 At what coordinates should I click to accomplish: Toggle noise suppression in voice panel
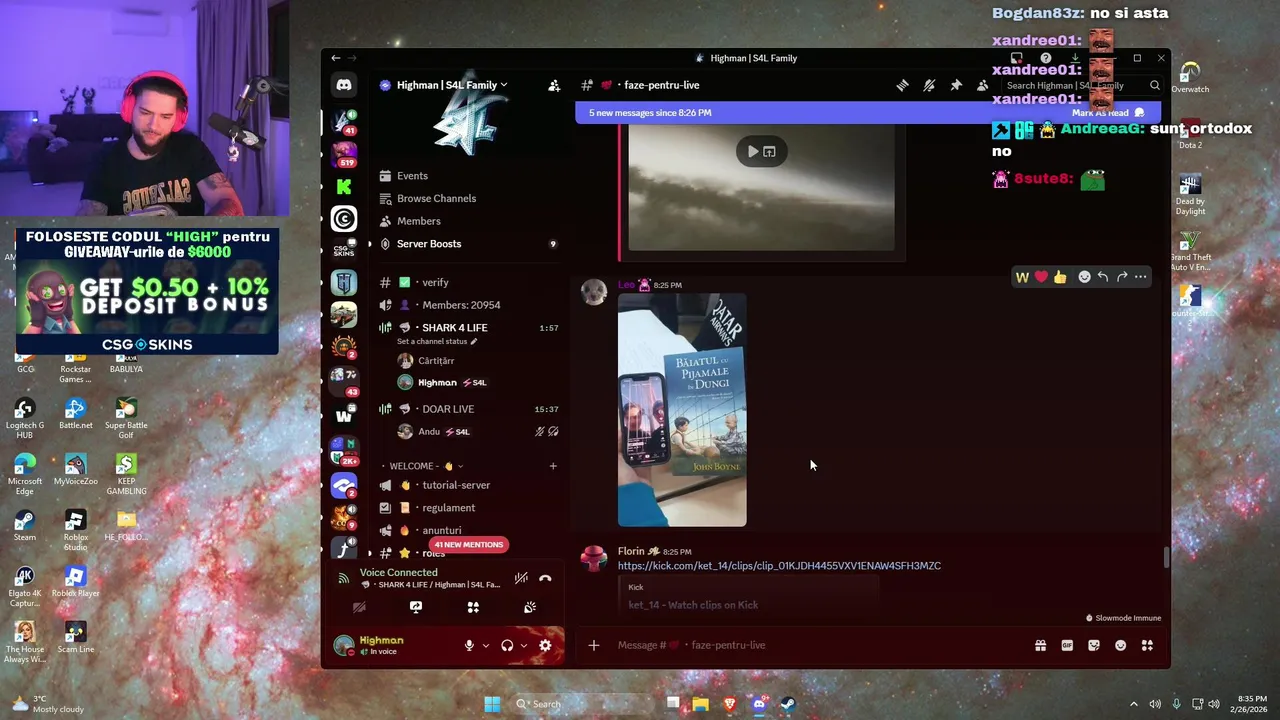pos(521,578)
